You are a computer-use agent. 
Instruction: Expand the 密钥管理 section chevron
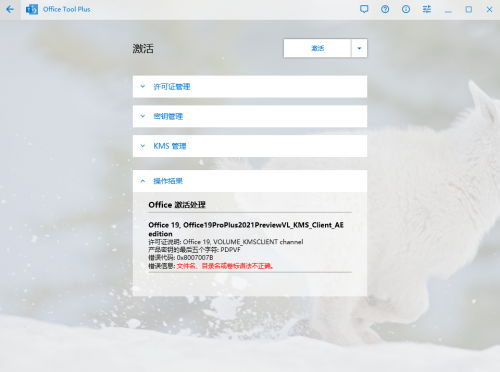click(x=143, y=116)
